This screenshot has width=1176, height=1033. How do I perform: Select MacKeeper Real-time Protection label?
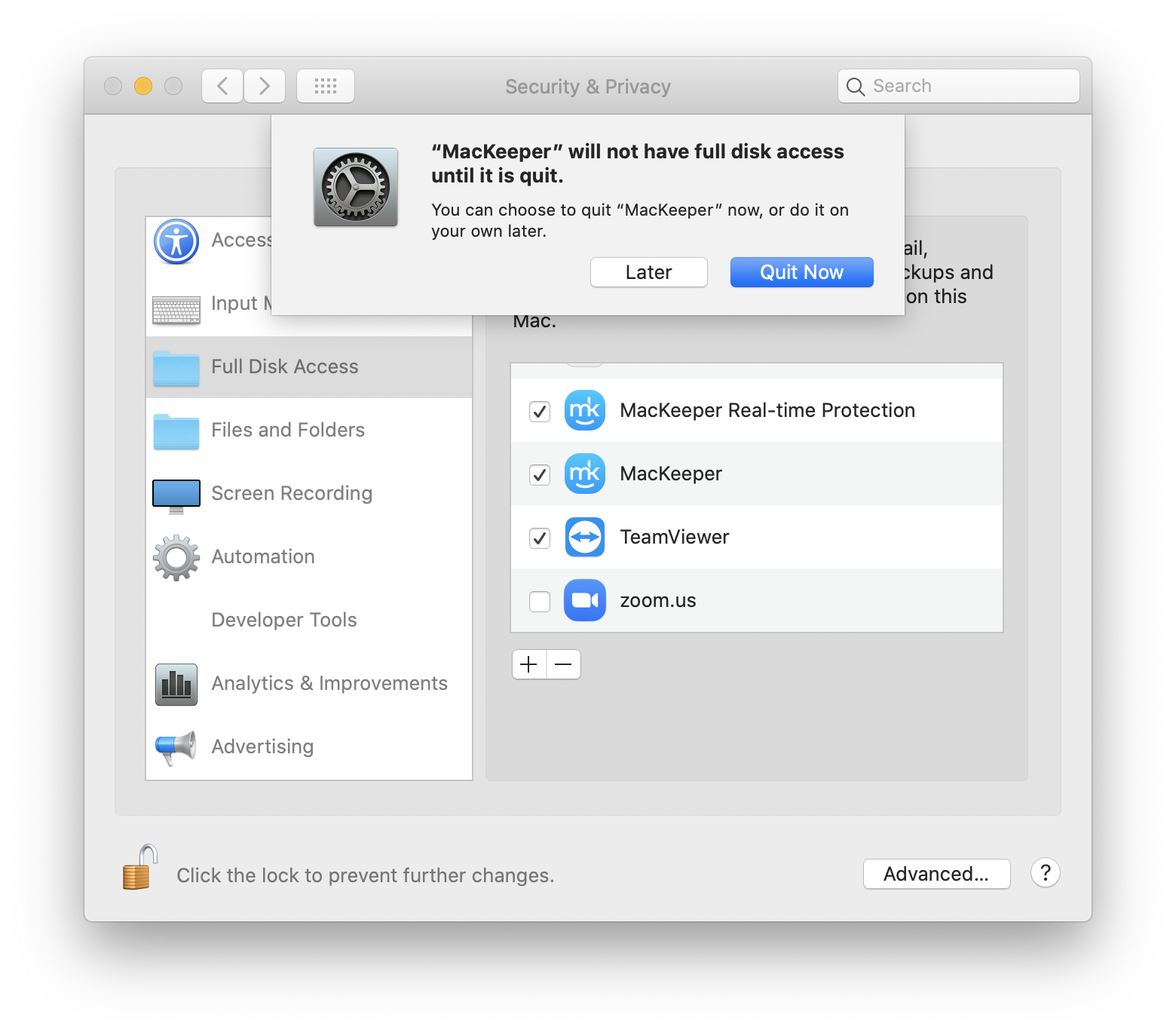(767, 410)
